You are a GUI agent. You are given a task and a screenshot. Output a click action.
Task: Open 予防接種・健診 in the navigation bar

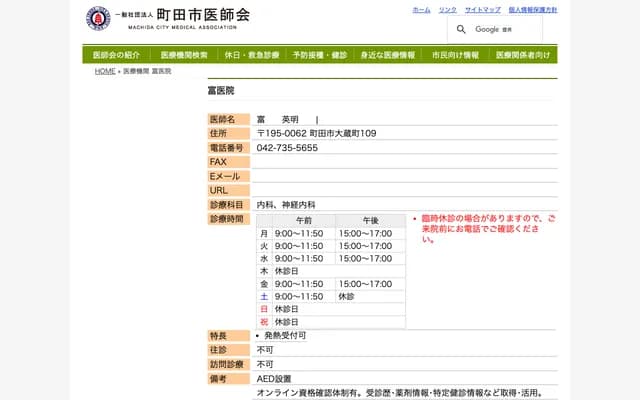coord(320,55)
